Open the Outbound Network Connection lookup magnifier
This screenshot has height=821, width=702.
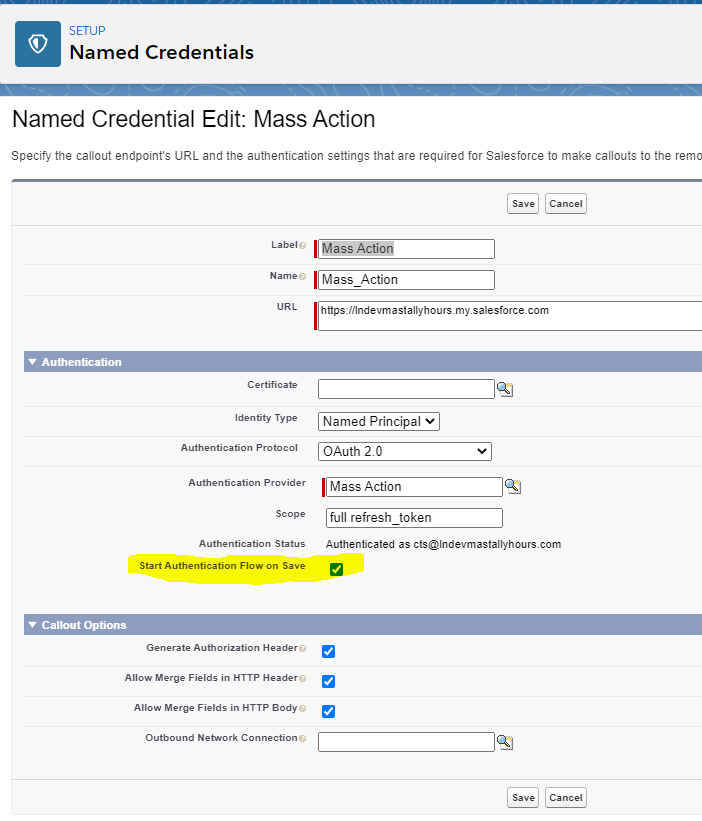[x=505, y=741]
